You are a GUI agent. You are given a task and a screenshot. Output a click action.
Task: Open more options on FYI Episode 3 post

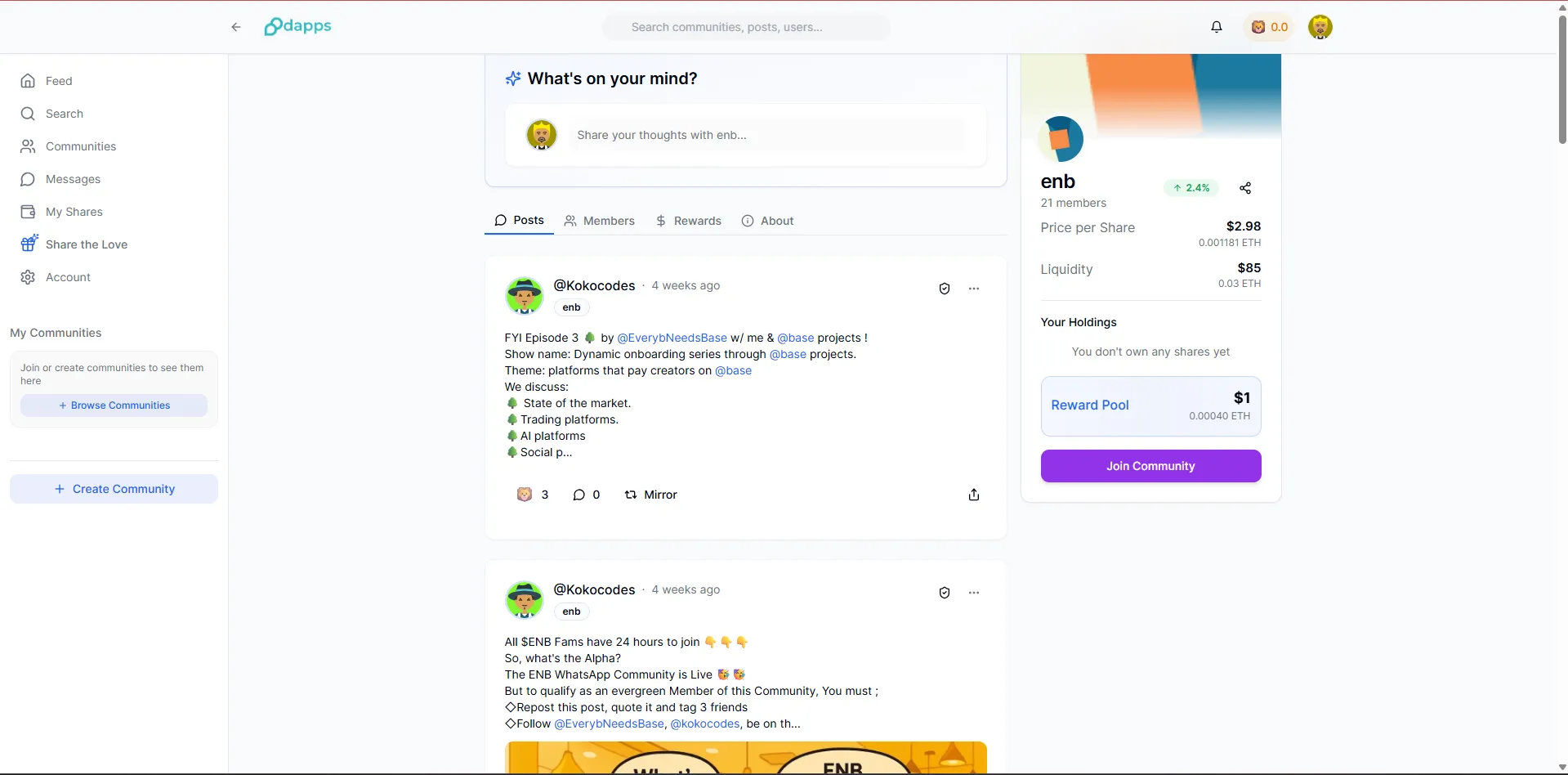click(974, 289)
